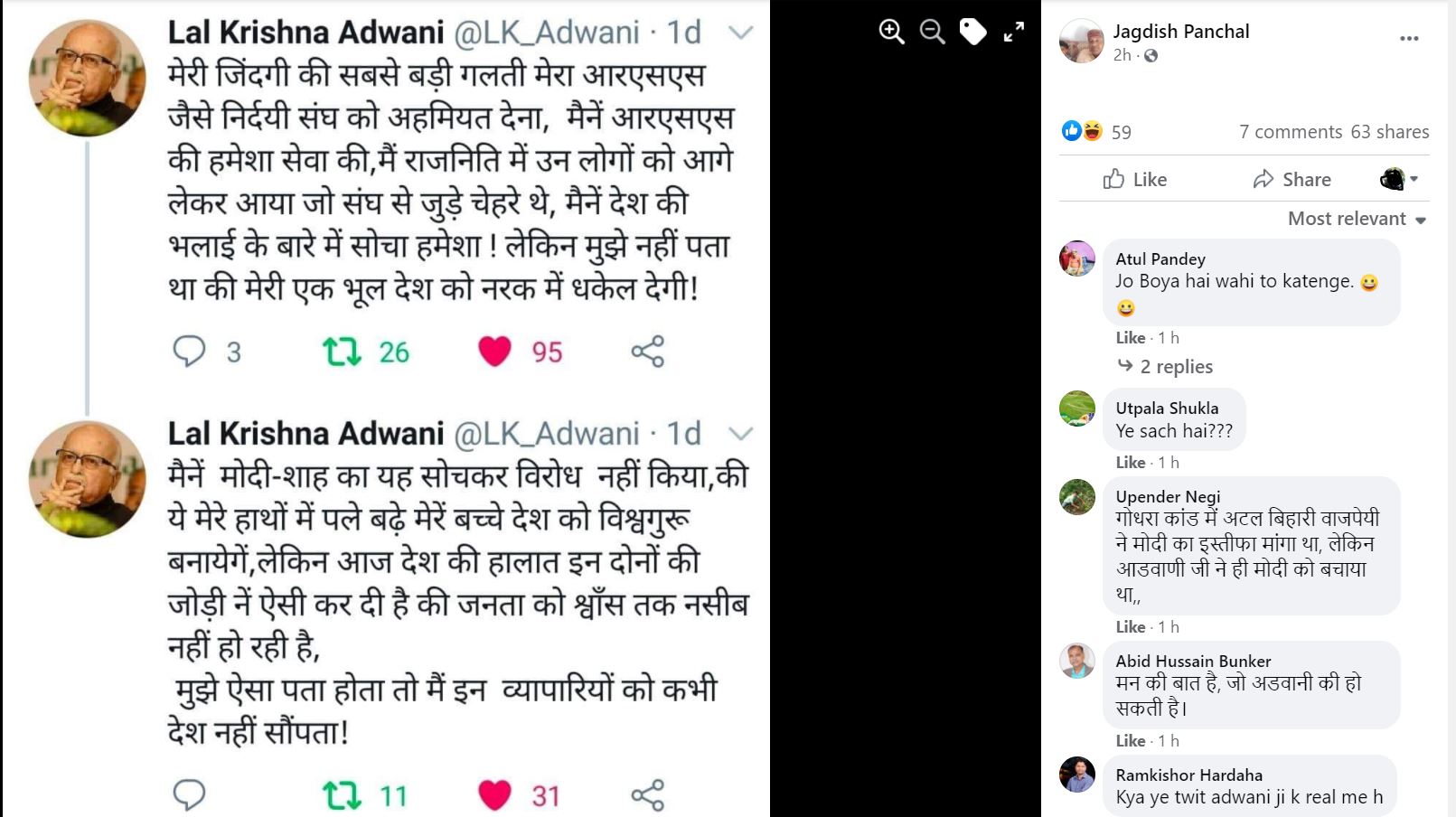This screenshot has height=817, width=1456.
Task: Like the post by Jagdish Panchal
Action: click(1135, 179)
